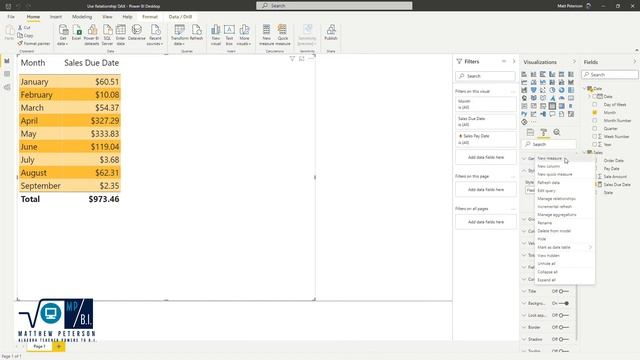Click Cut in the clipboard group
Screen dimensions: 640x360
coord(24,27)
